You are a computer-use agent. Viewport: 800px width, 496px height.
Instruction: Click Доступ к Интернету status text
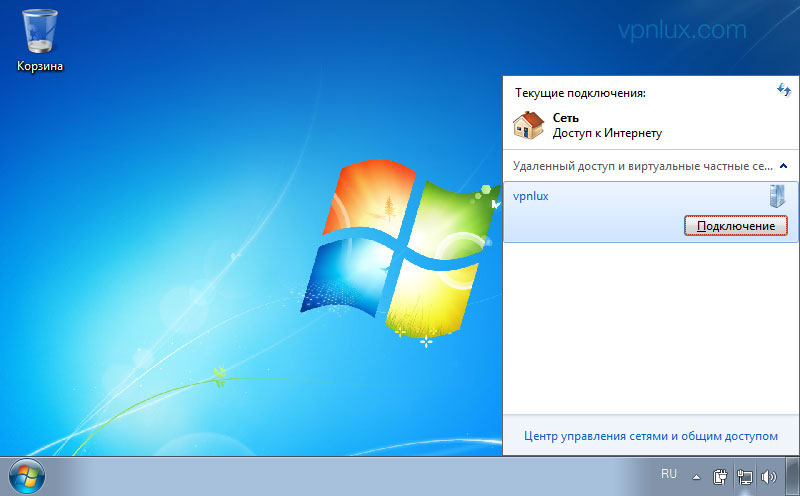point(607,133)
